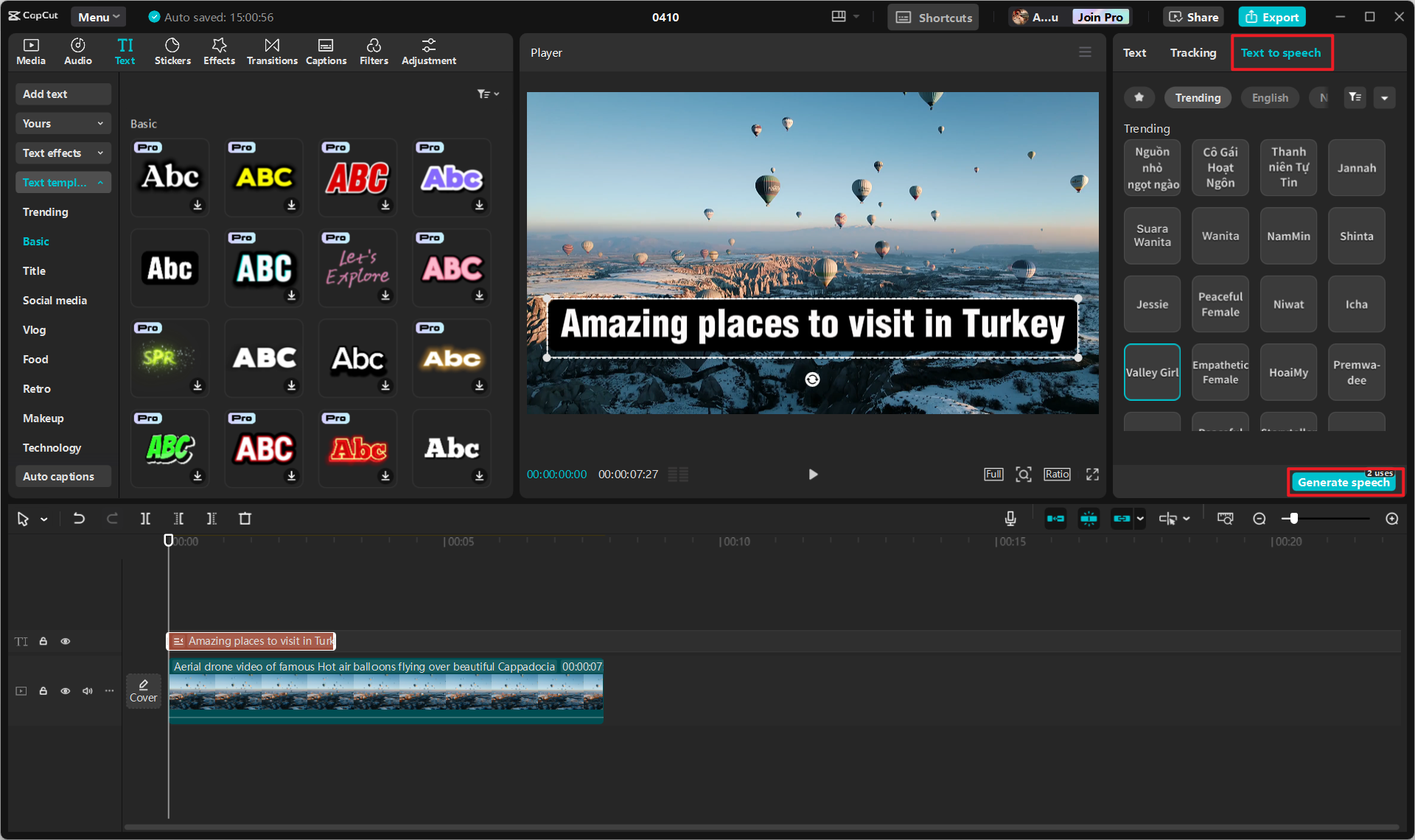This screenshot has width=1415, height=840.
Task: Open the Adjustment panel
Action: pyautogui.click(x=428, y=52)
